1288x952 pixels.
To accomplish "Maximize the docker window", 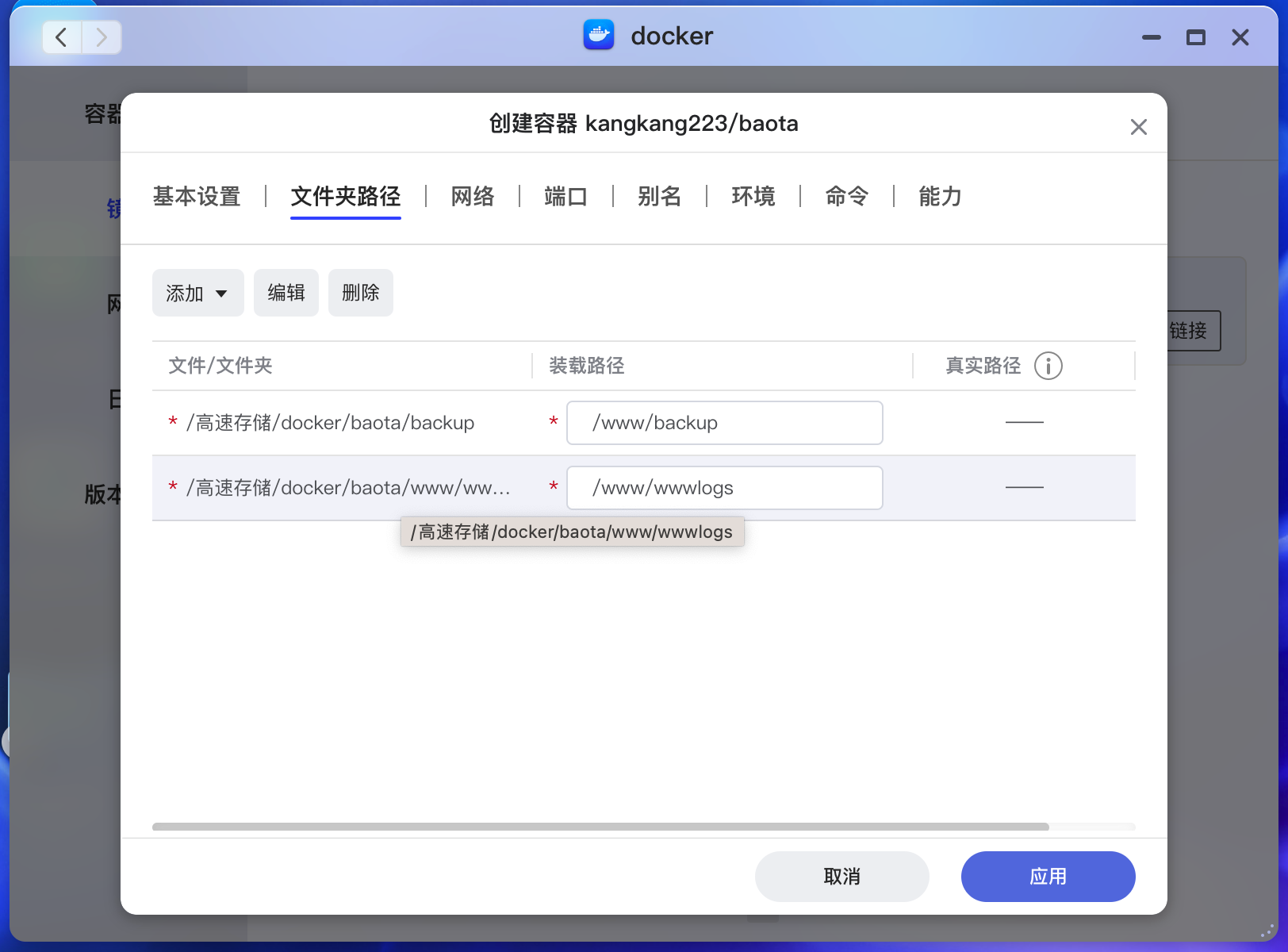I will coord(1196,37).
